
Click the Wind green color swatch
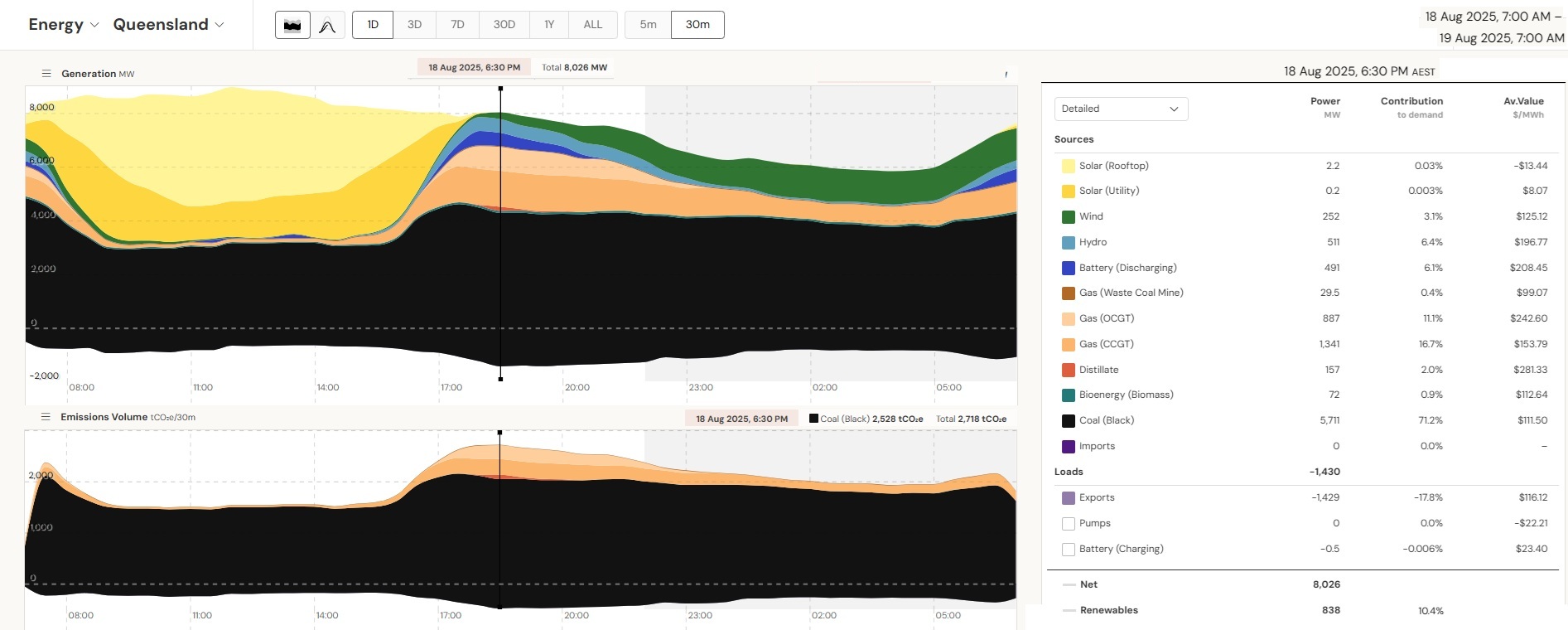(1069, 217)
